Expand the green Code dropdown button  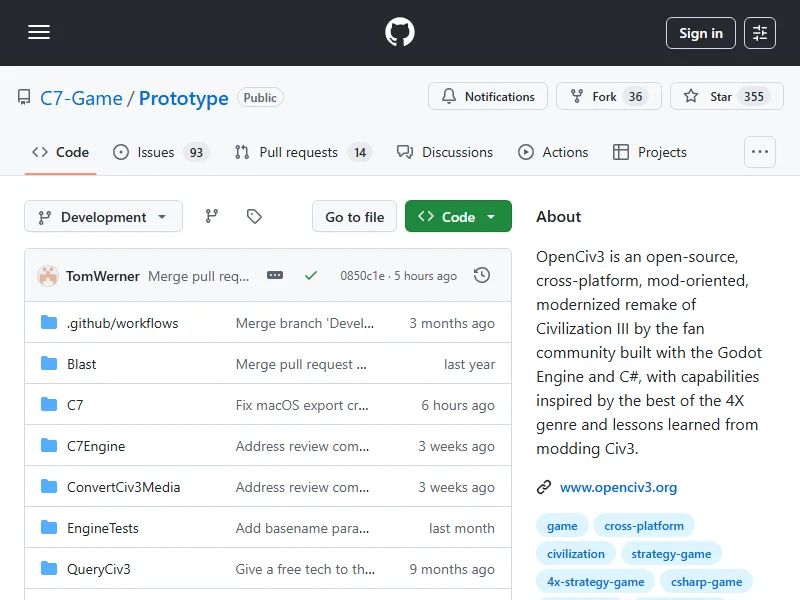click(458, 217)
